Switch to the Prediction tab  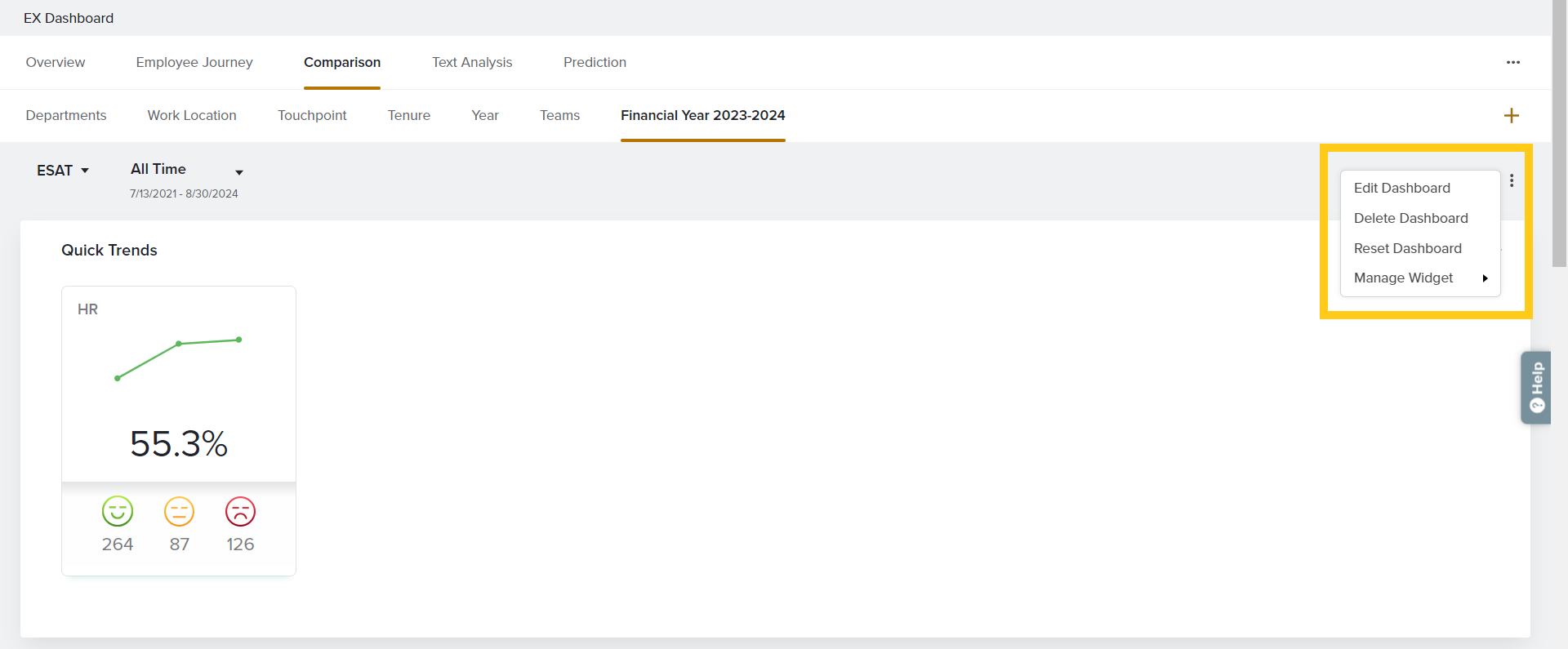pos(595,63)
